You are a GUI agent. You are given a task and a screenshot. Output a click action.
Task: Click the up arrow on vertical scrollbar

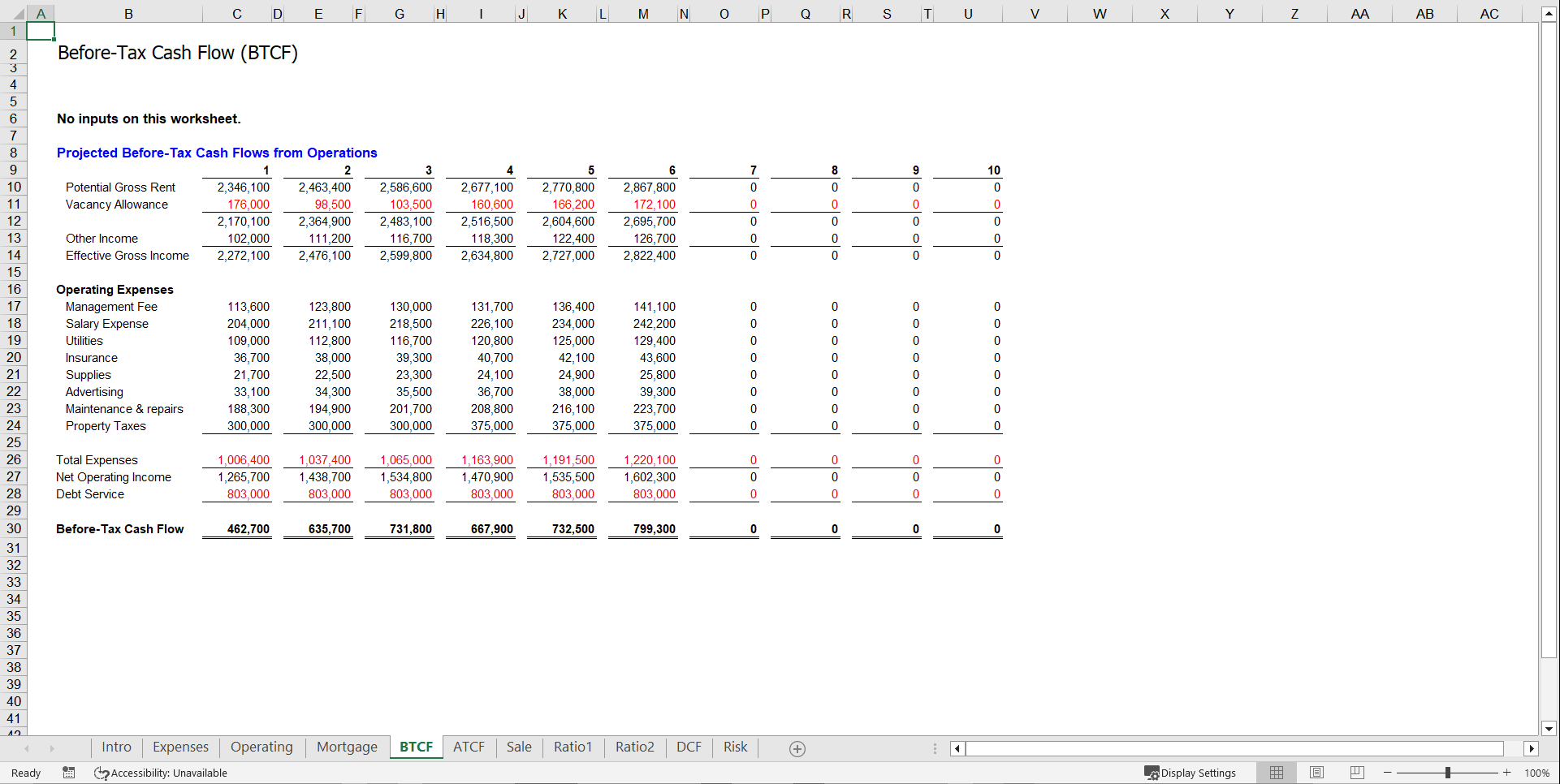[1549, 12]
